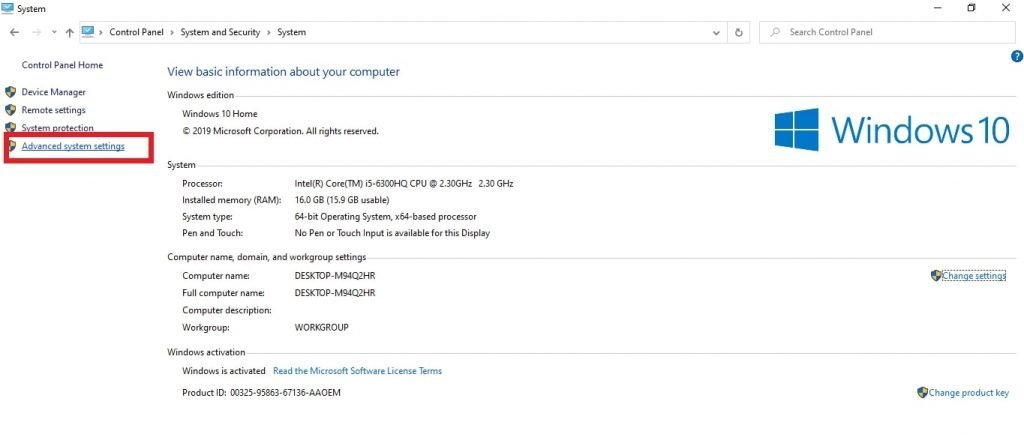Click the shield icon beside Device Manager

11,92
